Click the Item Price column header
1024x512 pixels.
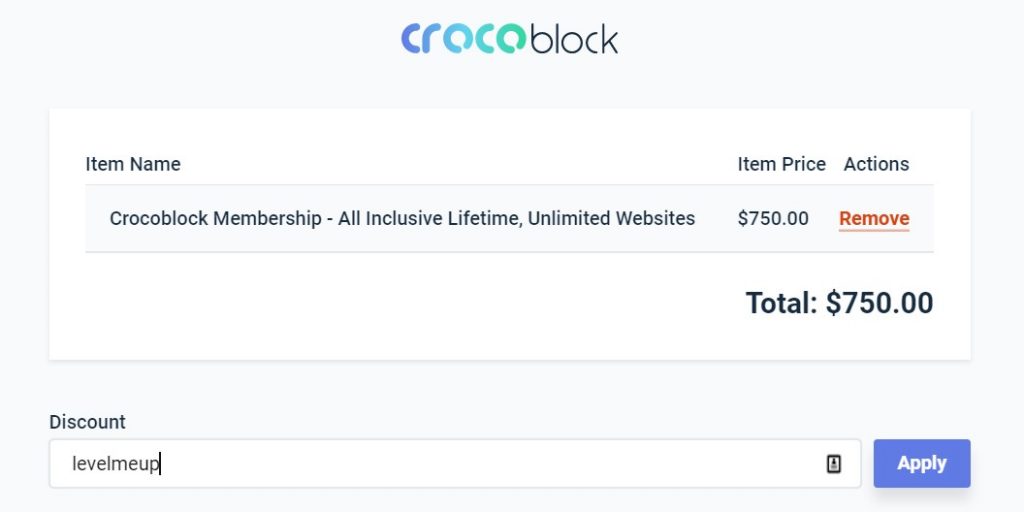point(782,164)
